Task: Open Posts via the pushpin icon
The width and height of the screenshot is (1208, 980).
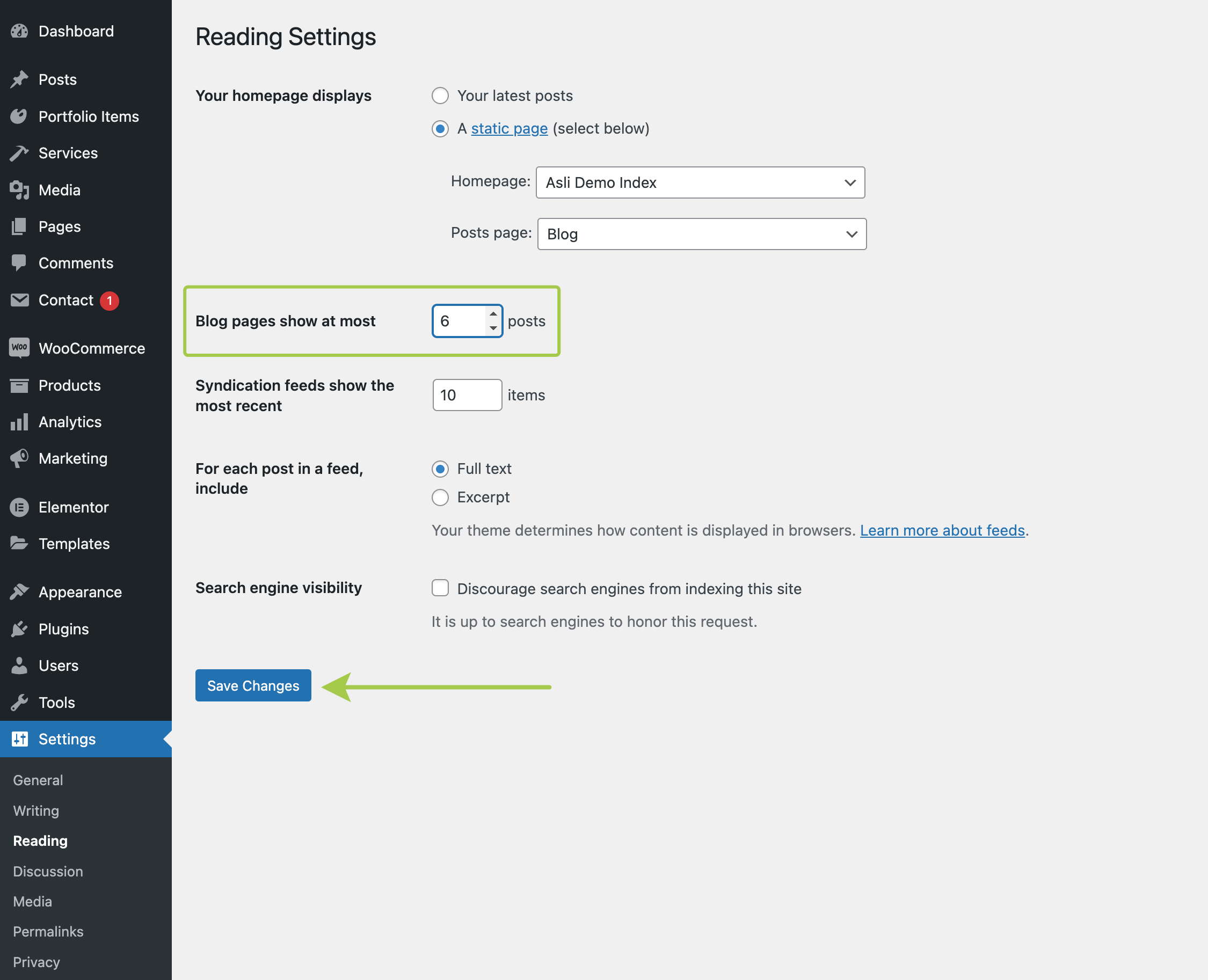Action: coord(19,79)
